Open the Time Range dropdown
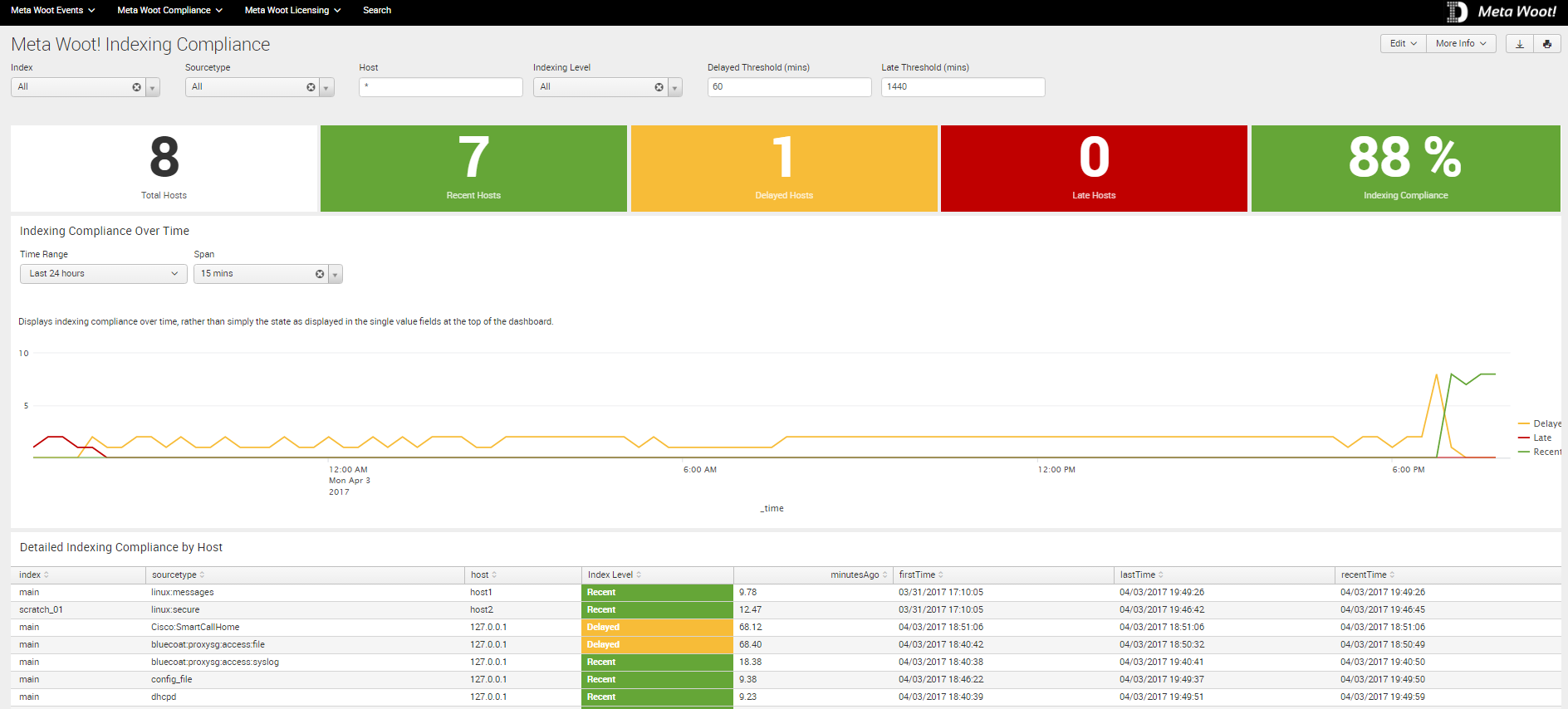 (103, 274)
